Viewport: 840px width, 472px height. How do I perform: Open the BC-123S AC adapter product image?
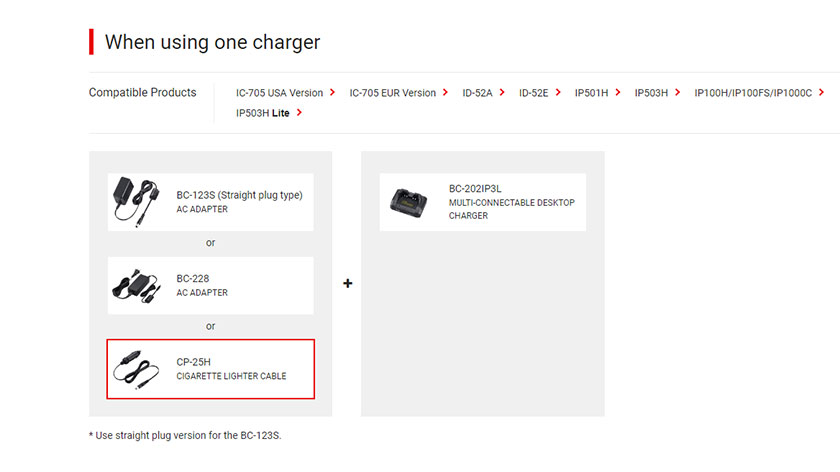tap(137, 202)
